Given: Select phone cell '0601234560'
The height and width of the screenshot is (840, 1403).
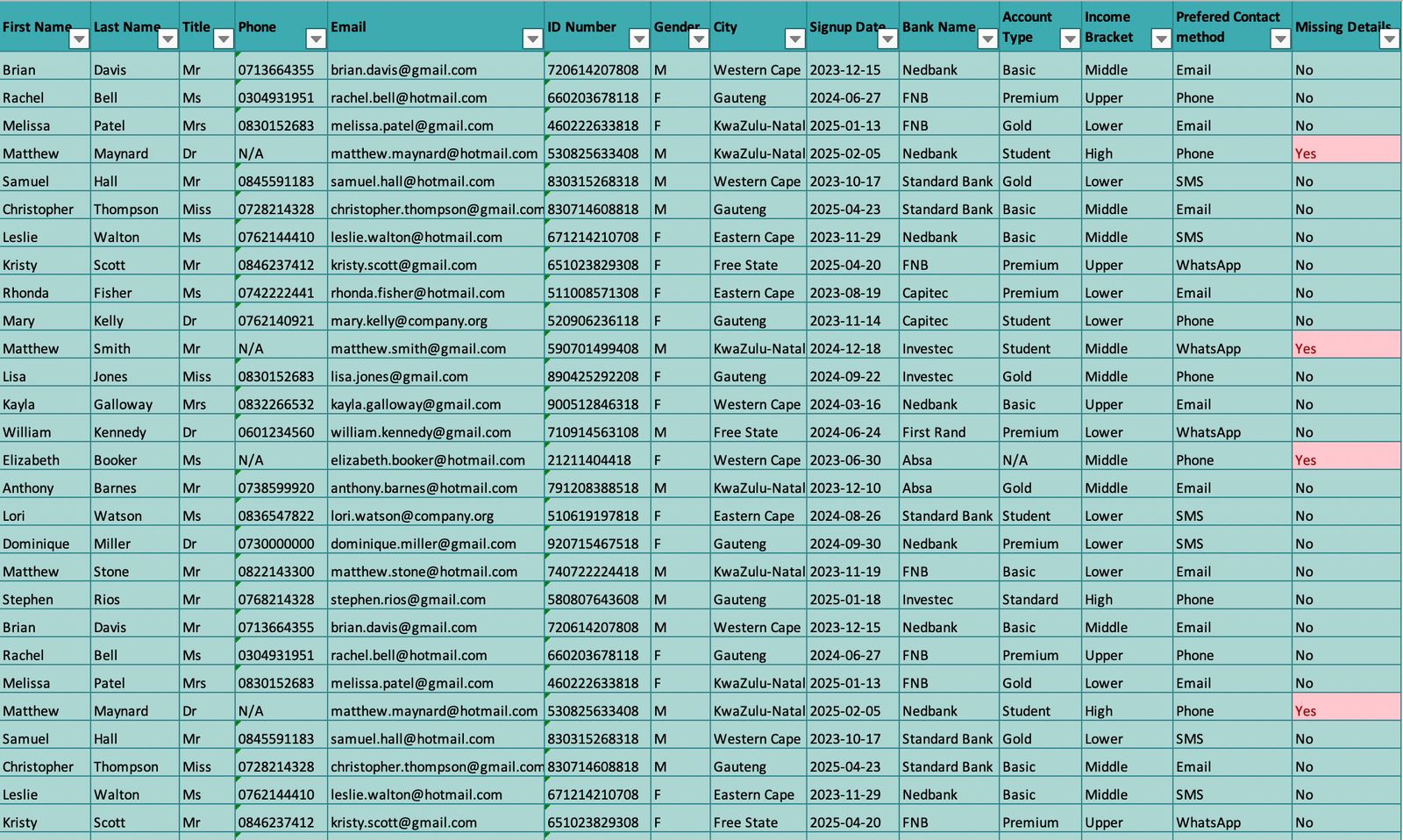Looking at the screenshot, I should click(281, 432).
